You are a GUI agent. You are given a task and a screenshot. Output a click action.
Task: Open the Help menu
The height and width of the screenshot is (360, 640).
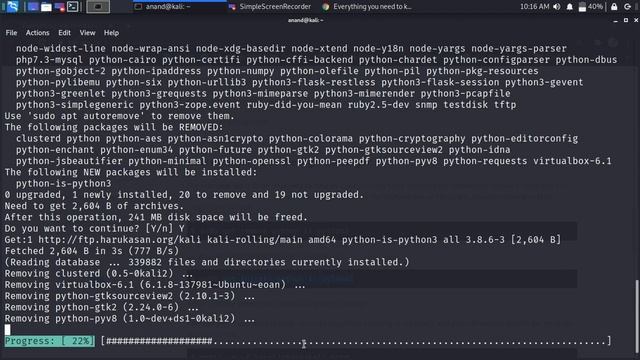[111, 33]
